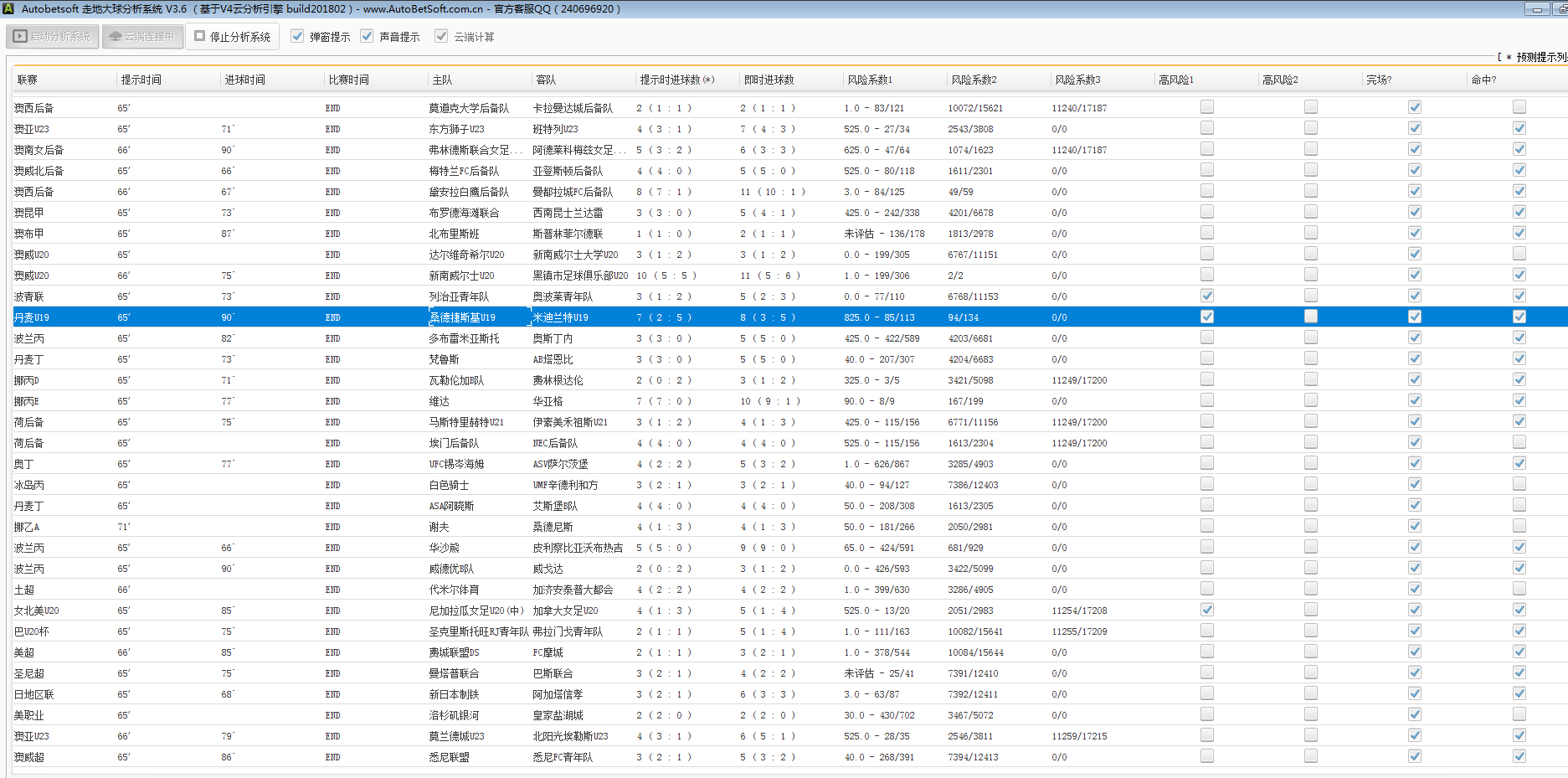Click the cloud icon on 云端连接中
Image resolution: width=1568 pixels, height=778 pixels.
116,37
